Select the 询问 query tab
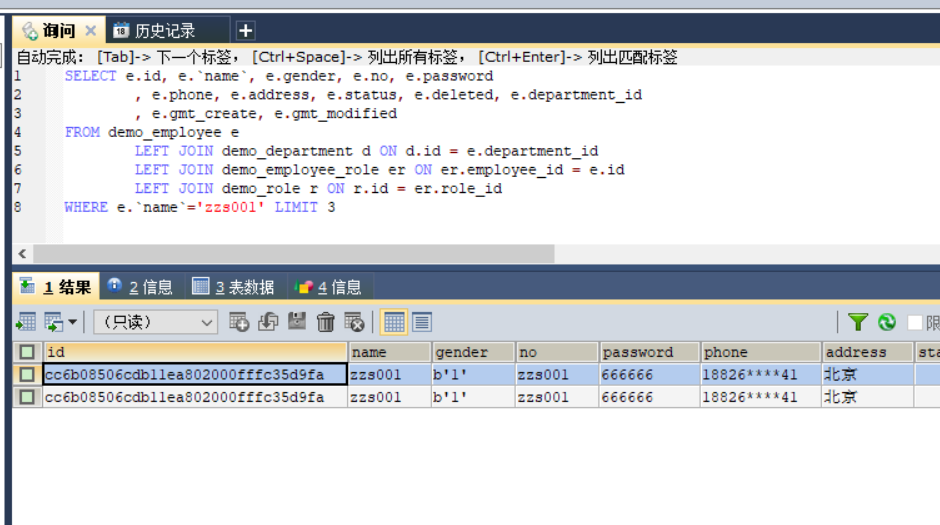This screenshot has width=940, height=525. 59,31
